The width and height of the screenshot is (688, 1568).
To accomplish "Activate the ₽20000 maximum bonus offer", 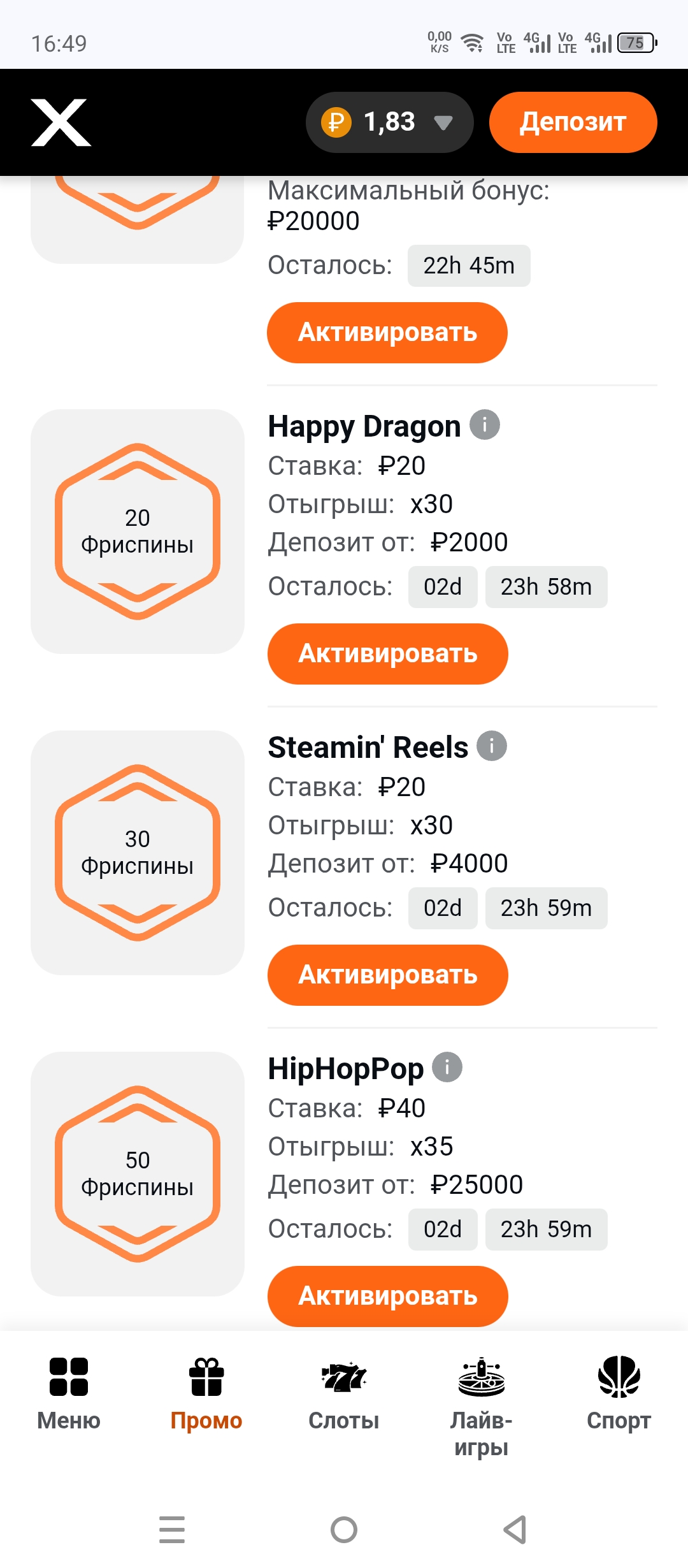I will [387, 333].
